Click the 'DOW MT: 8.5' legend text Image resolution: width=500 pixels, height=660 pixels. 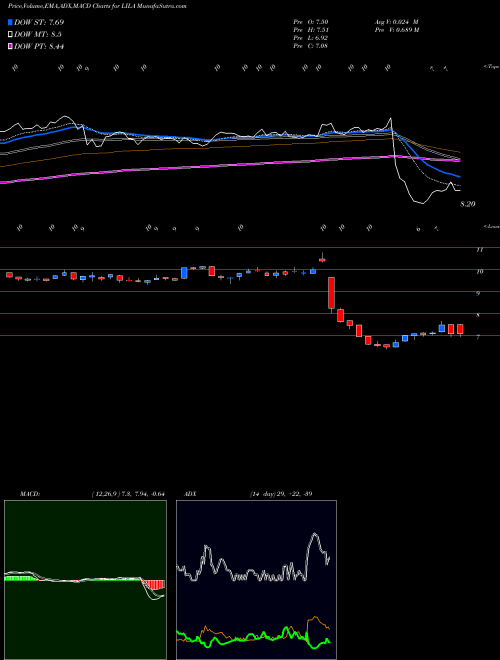point(38,35)
